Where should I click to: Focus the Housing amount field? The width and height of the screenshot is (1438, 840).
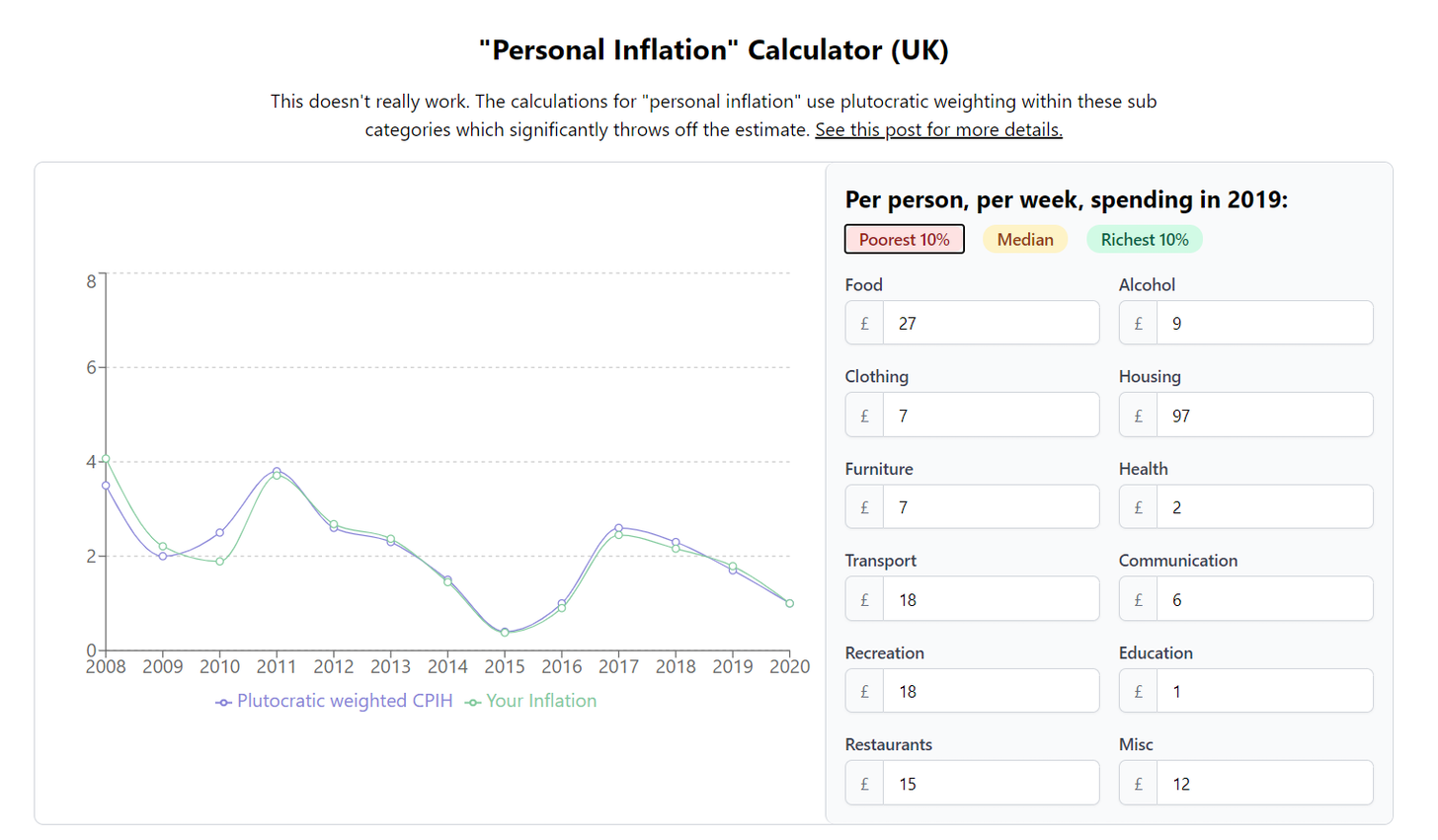point(1263,416)
